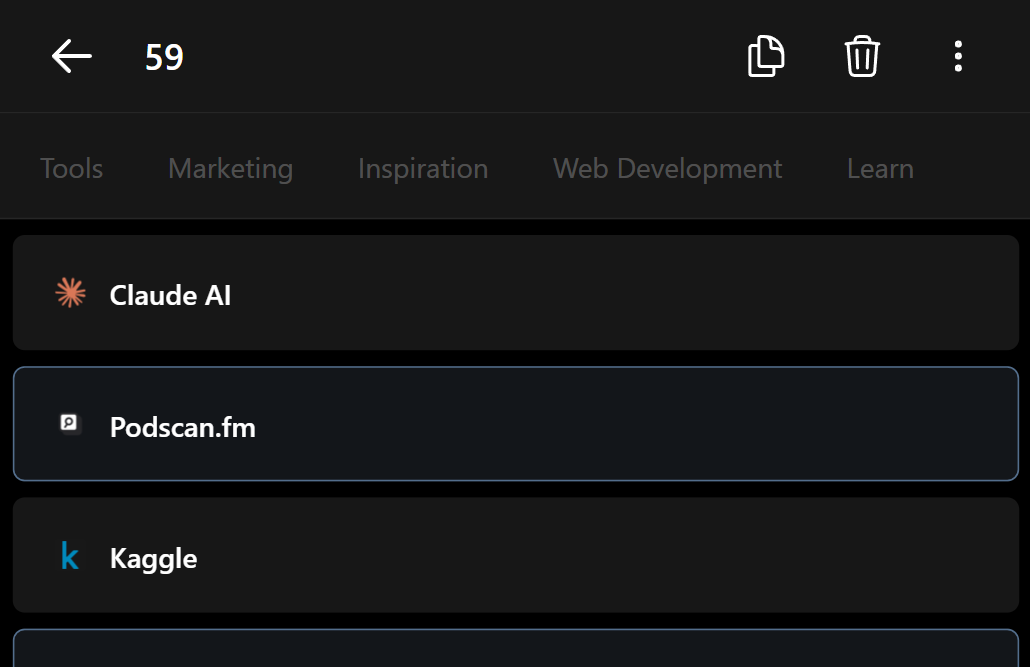Switch to the Web Development tab
1030x667 pixels.
click(667, 169)
